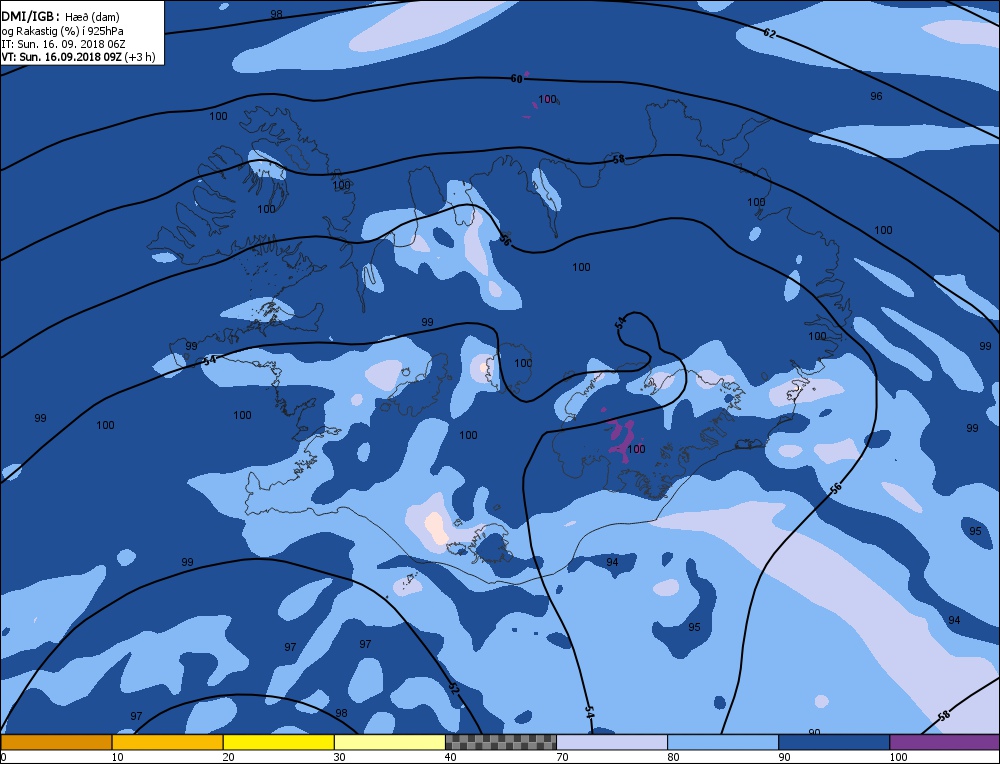Click the dark blue 90–100 legend swatch
This screenshot has height=764, width=1000.
834,742
